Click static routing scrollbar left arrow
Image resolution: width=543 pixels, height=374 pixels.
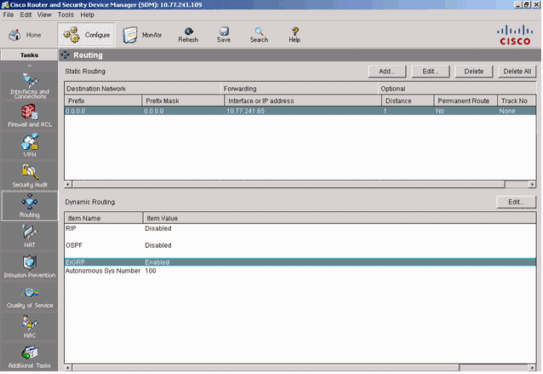click(68, 184)
